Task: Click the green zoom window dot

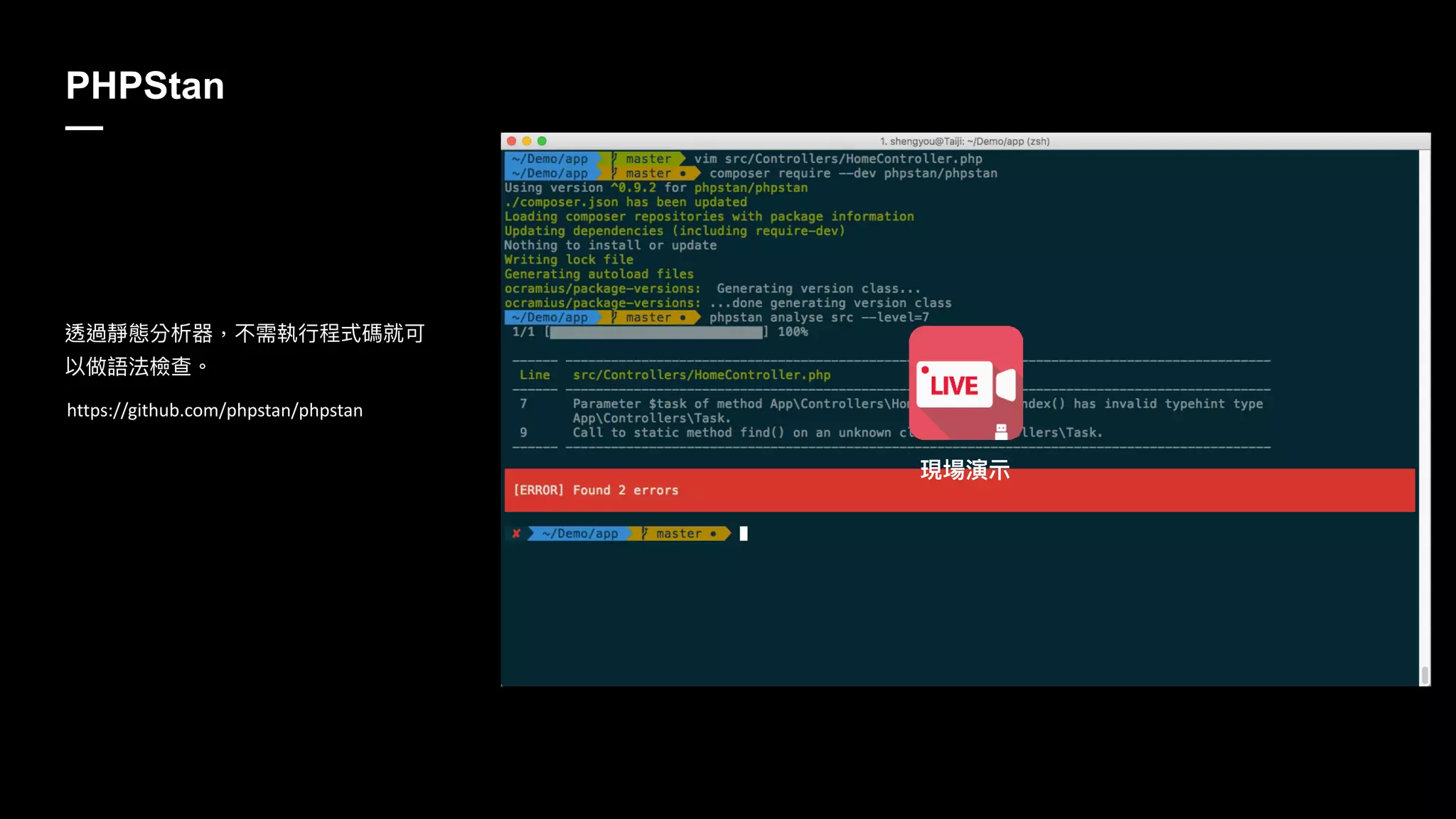Action: pos(542,141)
